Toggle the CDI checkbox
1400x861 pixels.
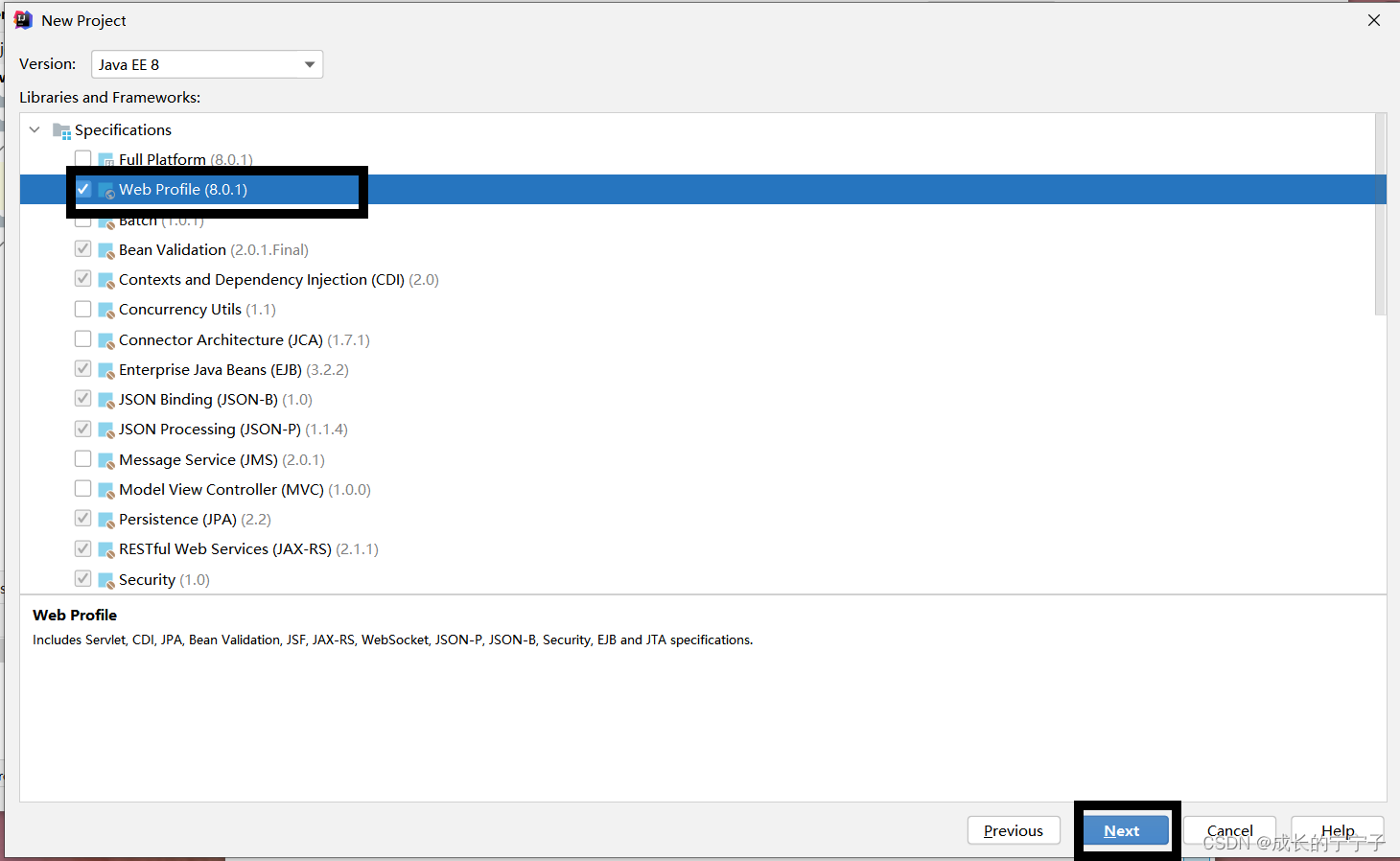coord(83,279)
